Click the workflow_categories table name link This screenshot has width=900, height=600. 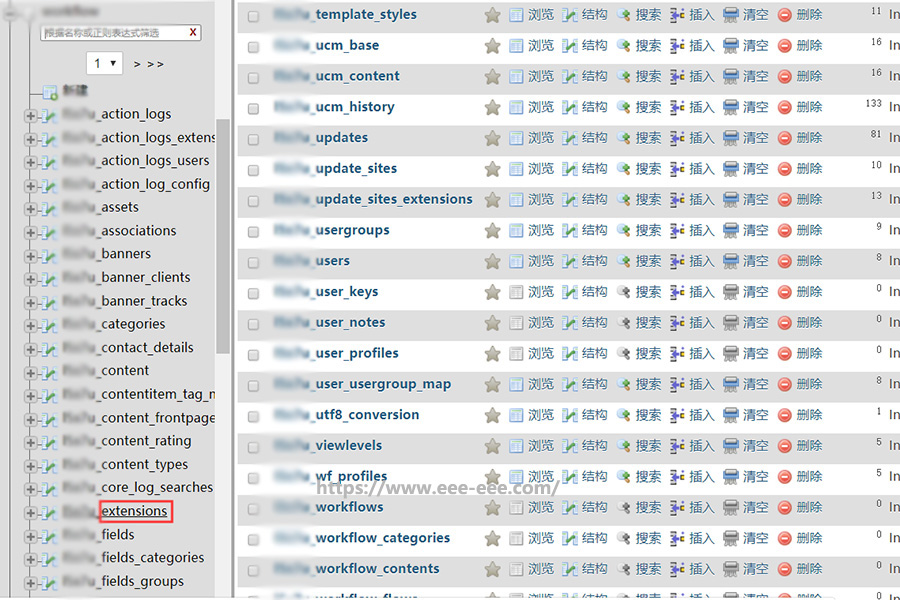pos(382,538)
